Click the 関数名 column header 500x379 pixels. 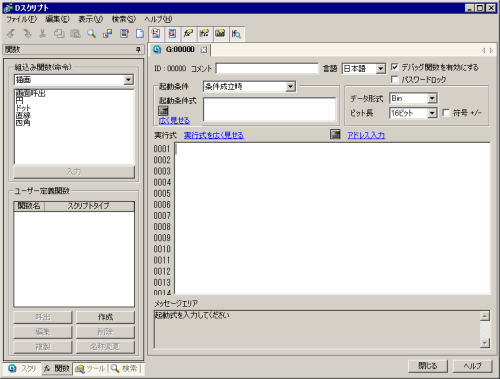29,206
